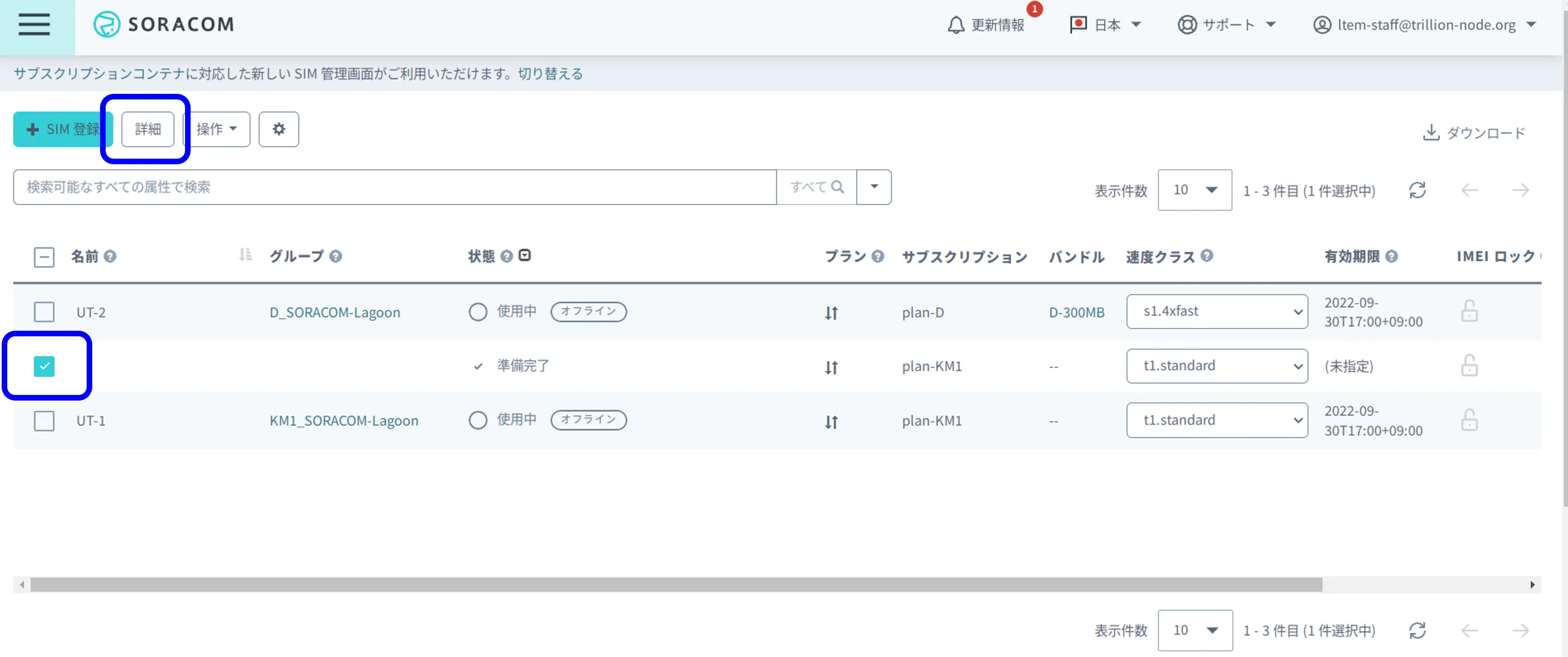Open the hamburger navigation menu

pos(34,25)
